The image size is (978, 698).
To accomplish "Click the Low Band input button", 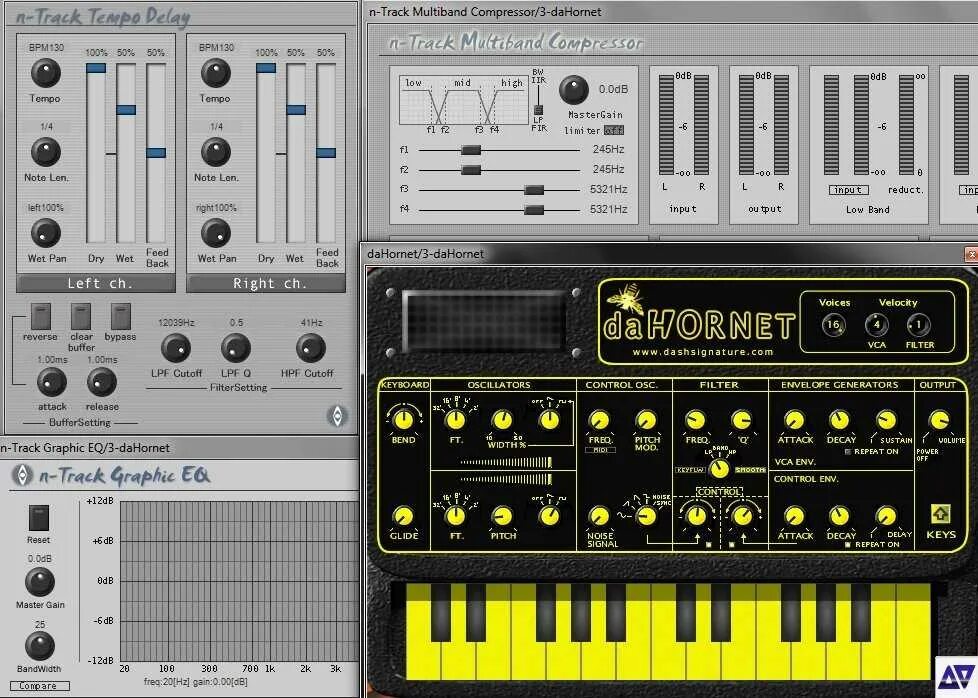I will point(848,190).
